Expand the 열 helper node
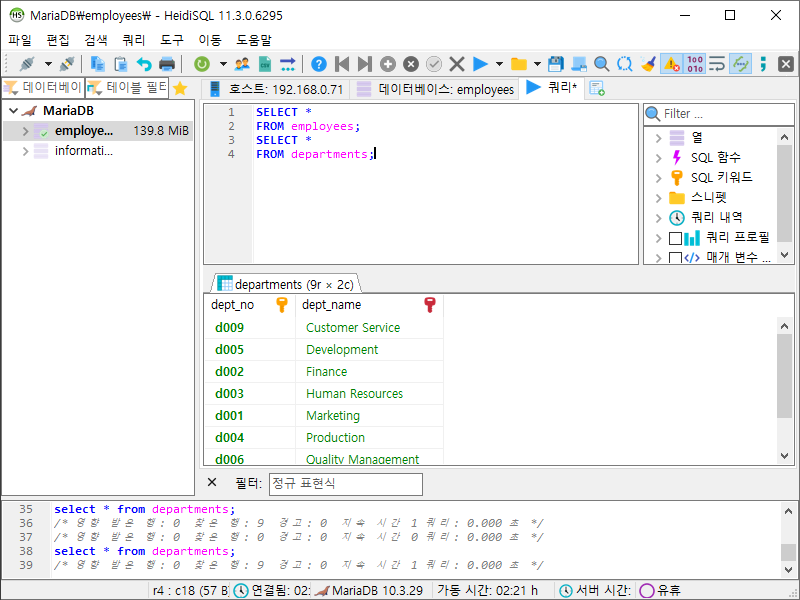The width and height of the screenshot is (800, 600). point(658,138)
